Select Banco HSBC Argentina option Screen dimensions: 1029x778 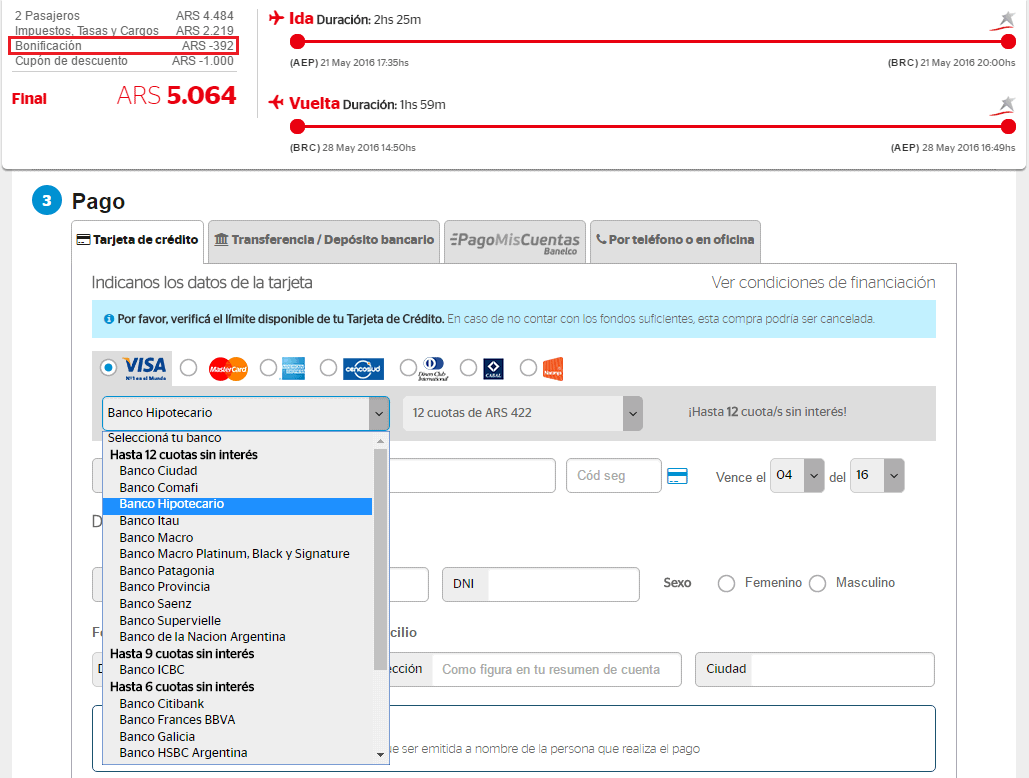point(238,753)
